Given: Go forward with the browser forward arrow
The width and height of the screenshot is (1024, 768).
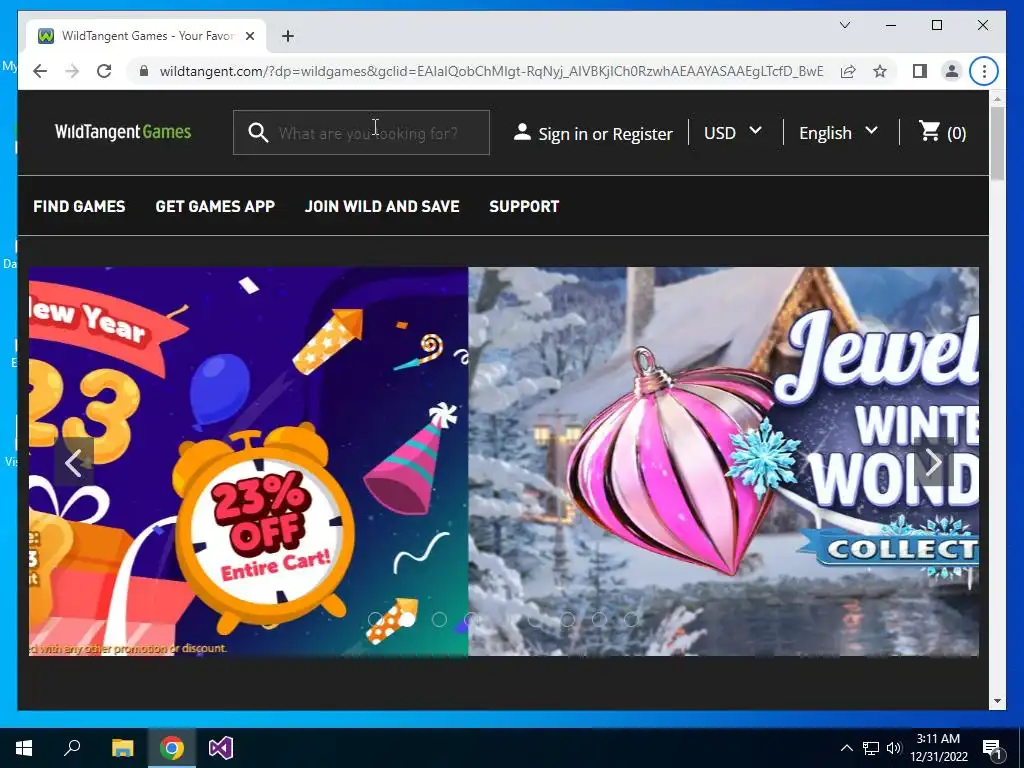Looking at the screenshot, I should (x=72, y=71).
